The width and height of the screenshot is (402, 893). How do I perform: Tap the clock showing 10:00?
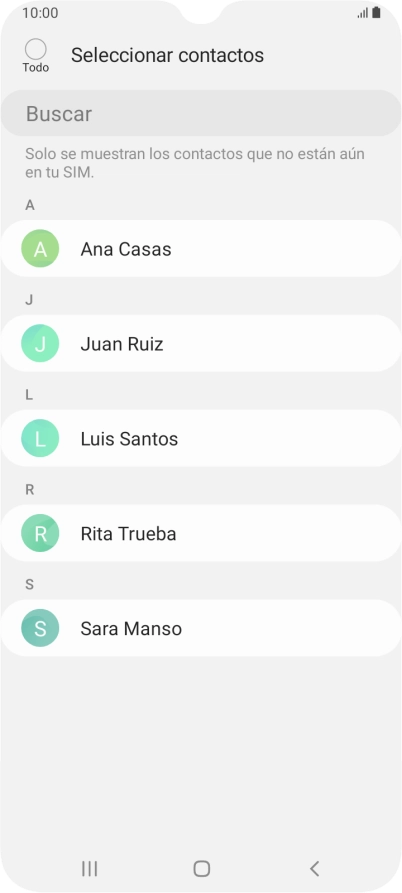coord(40,13)
